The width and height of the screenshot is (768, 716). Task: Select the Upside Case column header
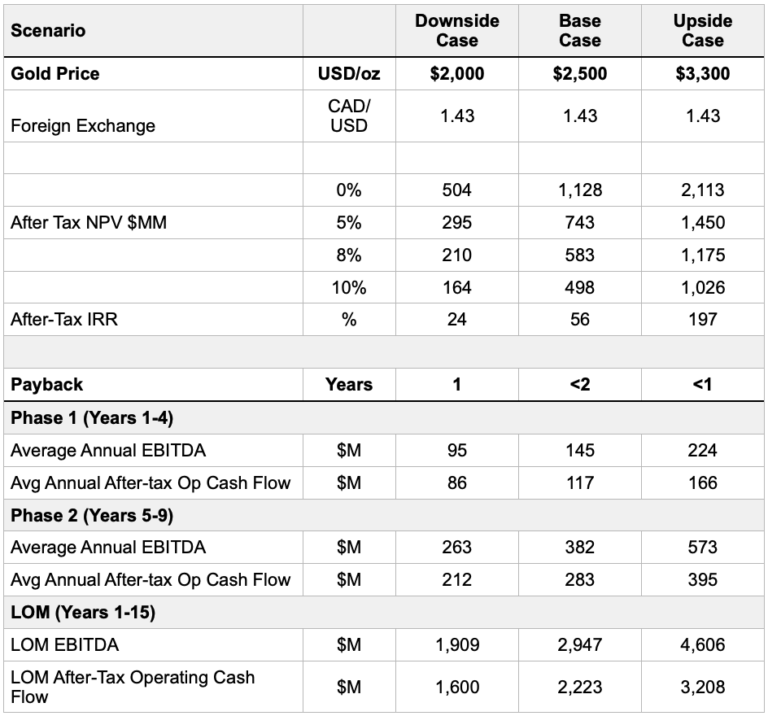(x=703, y=31)
